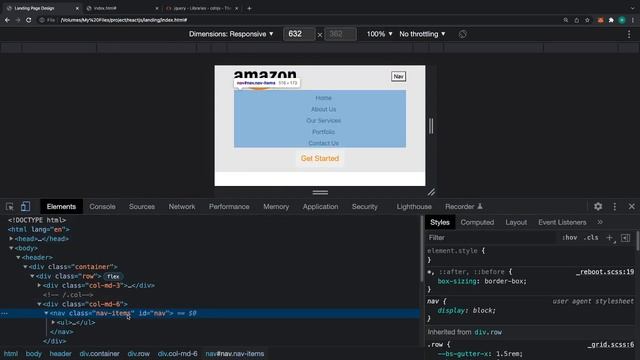Open the extensions puzzle icon

click(x=611, y=20)
